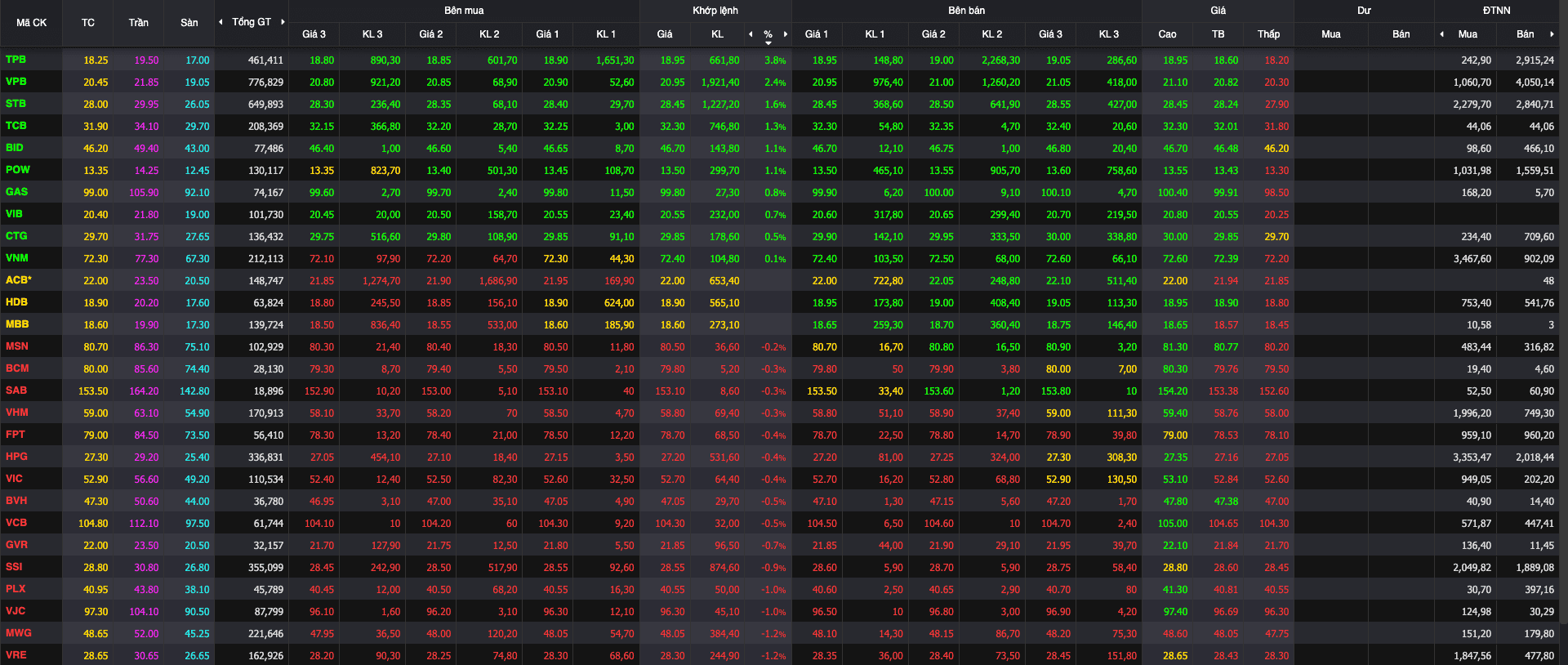Open the GAS stock symbol
Viewport: 1568px width, 665px height.
click(x=16, y=192)
